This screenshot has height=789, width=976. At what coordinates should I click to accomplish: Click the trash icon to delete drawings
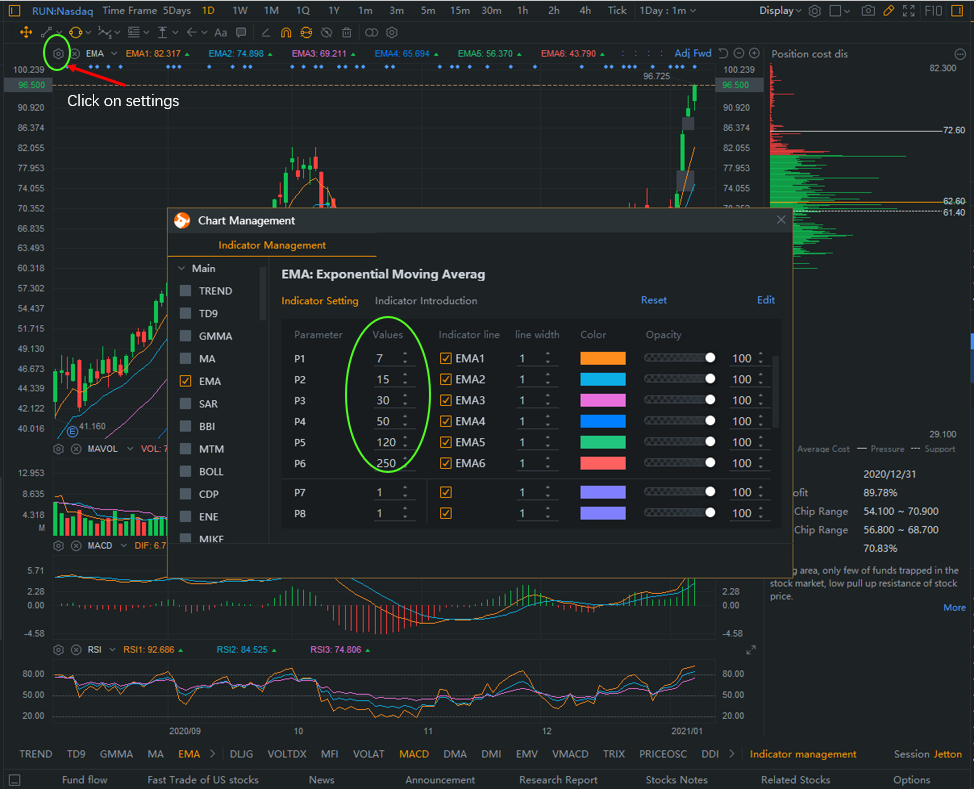click(345, 33)
